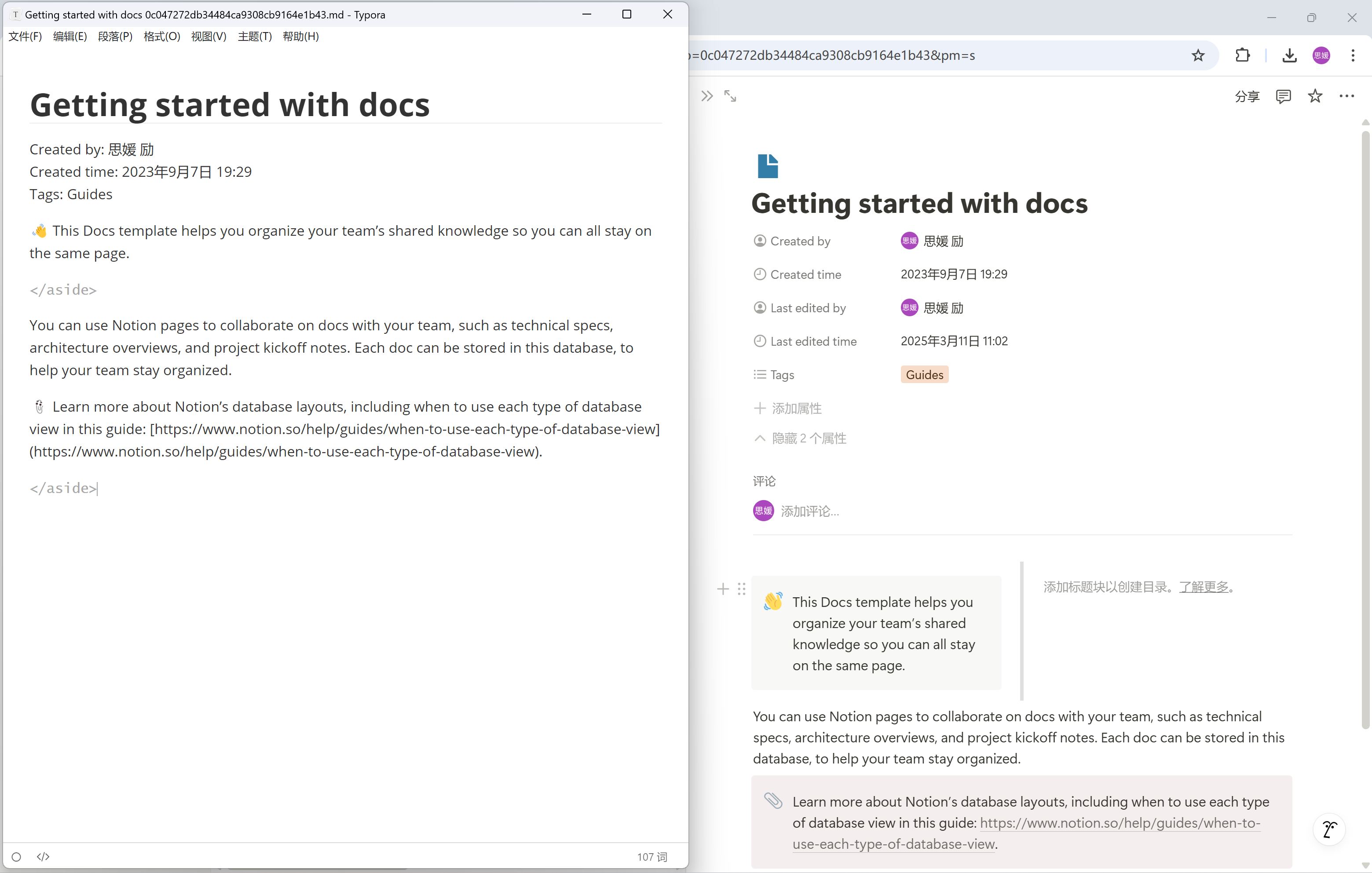Click the 了解更多 link in the table of contents

(x=1204, y=587)
